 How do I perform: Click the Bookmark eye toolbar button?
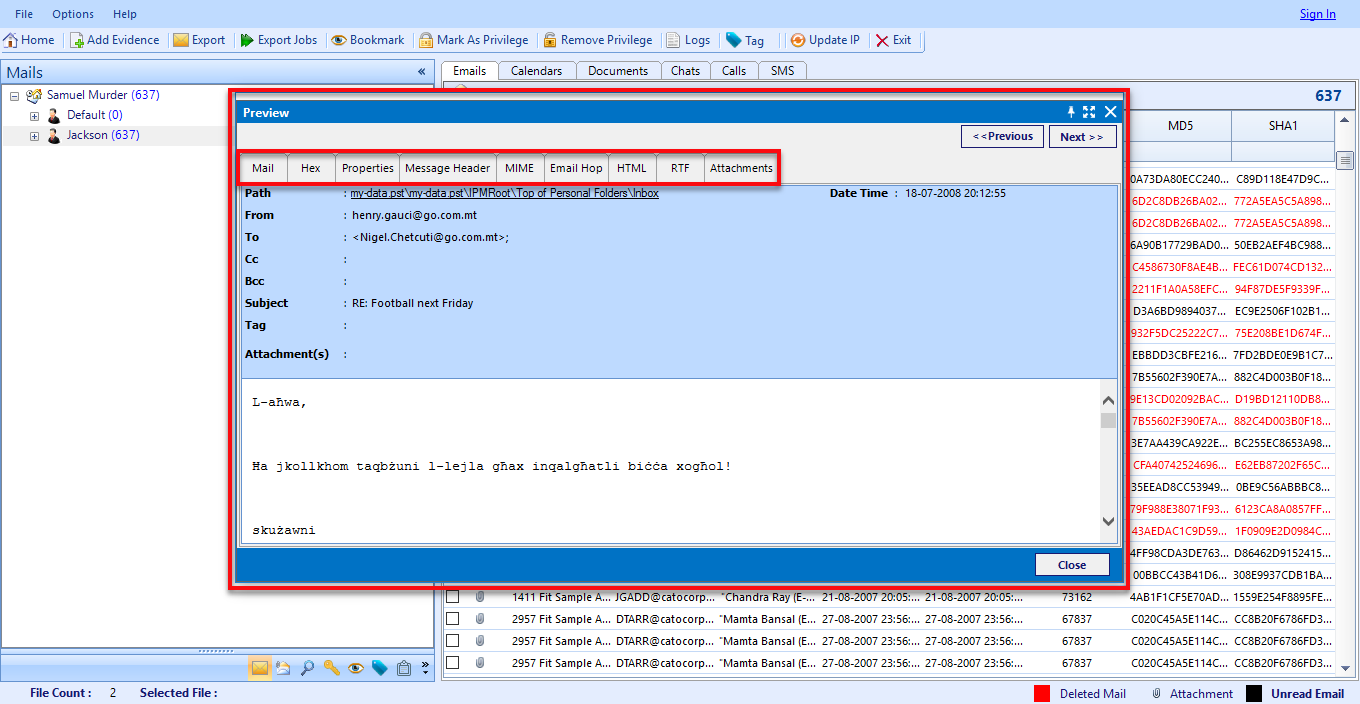pos(368,40)
